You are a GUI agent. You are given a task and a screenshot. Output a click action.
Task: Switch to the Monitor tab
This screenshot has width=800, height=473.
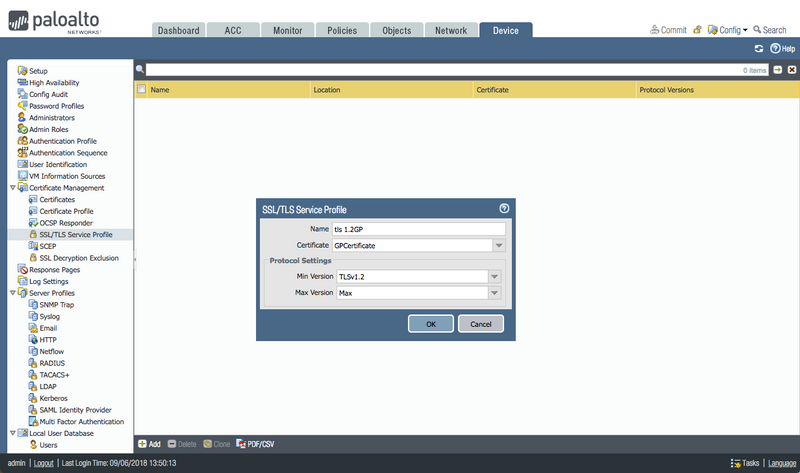tap(288, 30)
